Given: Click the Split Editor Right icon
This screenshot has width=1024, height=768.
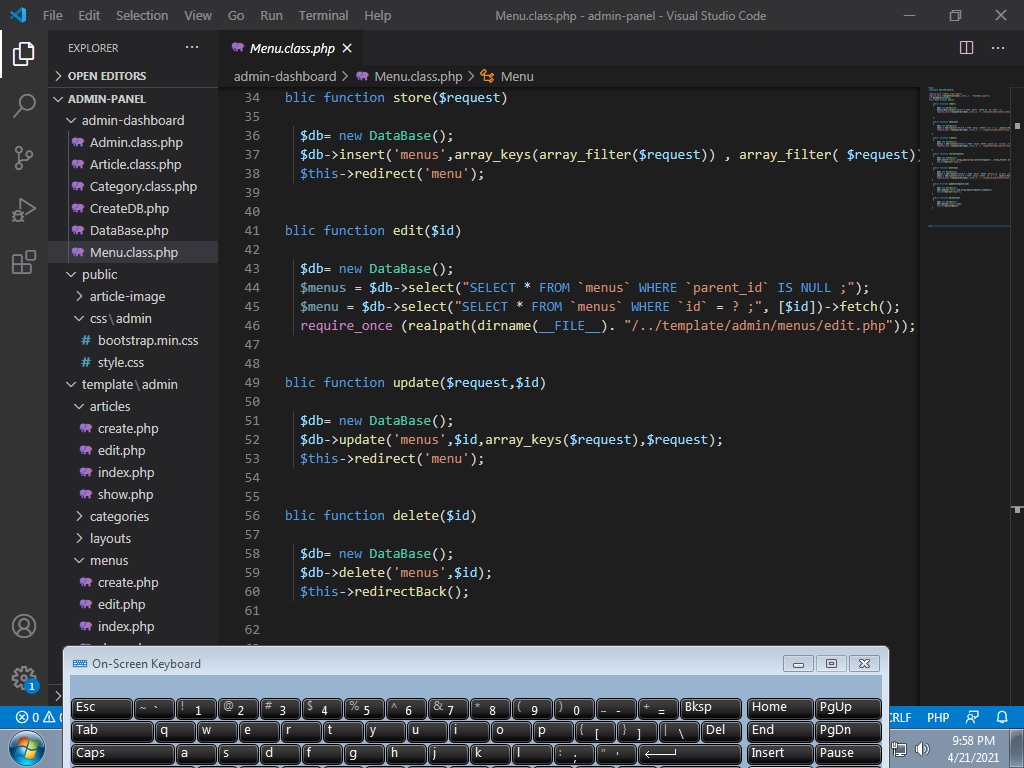Looking at the screenshot, I should click(x=966, y=48).
